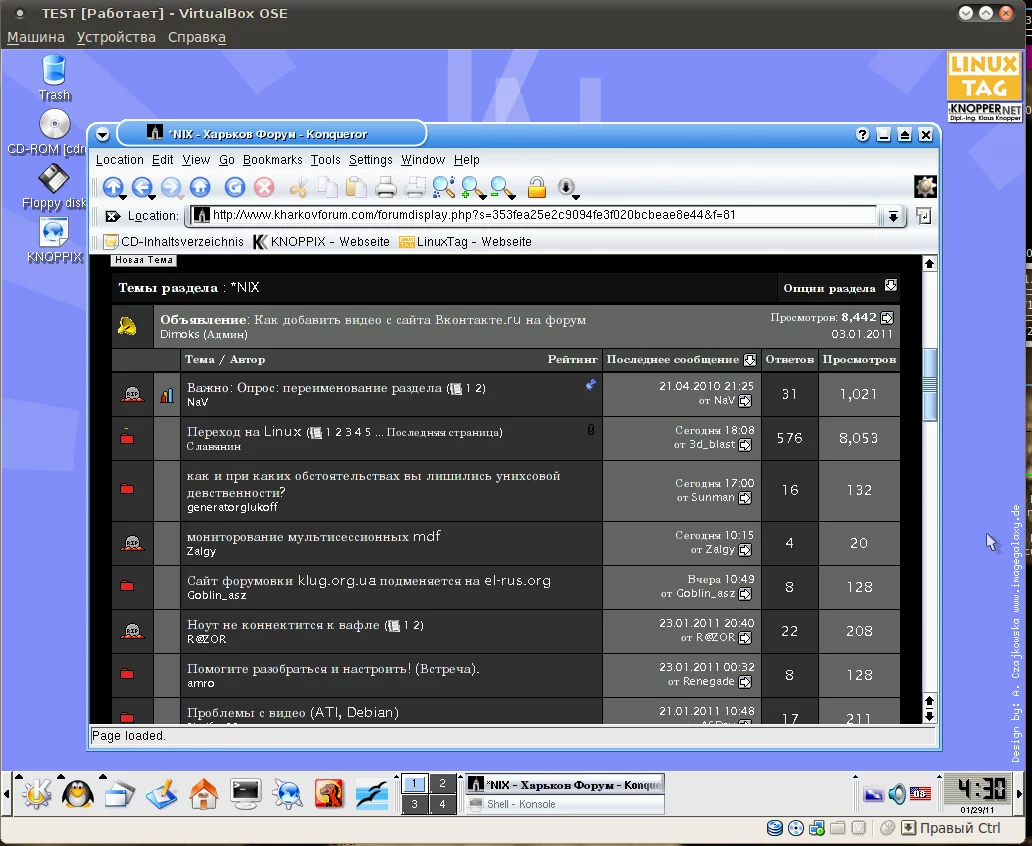Open the VirtualBox Машина menu
The image size is (1032, 846).
(x=36, y=37)
